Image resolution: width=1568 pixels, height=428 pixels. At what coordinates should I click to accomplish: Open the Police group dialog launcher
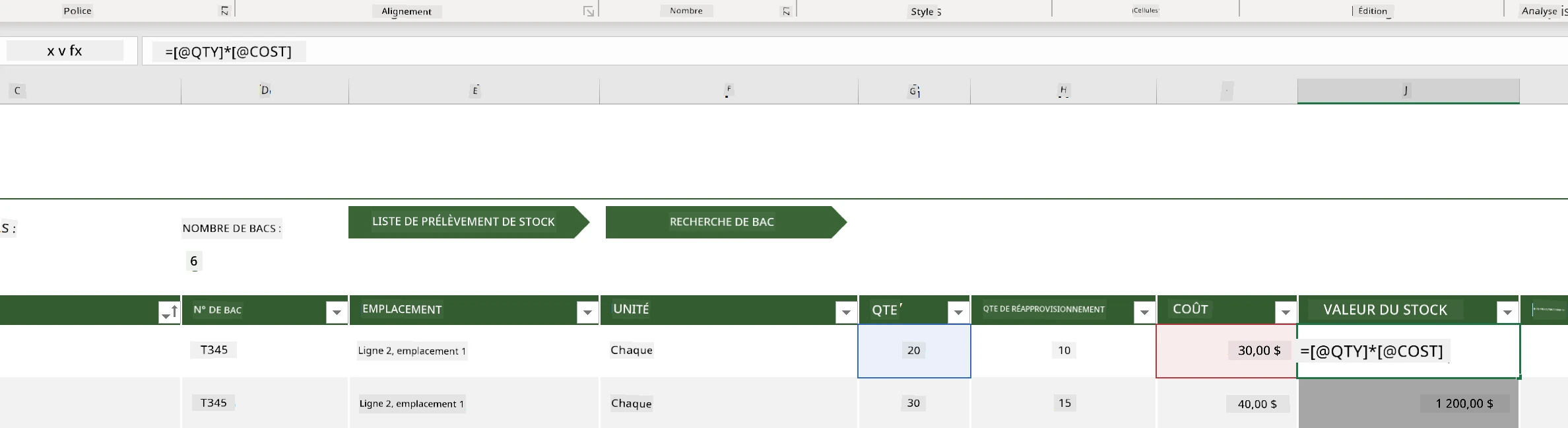(x=224, y=11)
